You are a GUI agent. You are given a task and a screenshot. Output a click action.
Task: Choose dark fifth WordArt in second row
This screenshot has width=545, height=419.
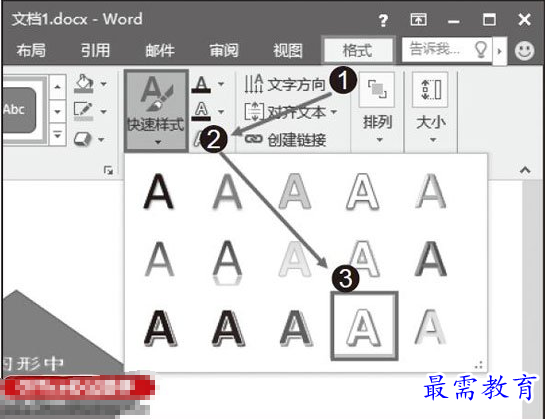click(x=431, y=259)
